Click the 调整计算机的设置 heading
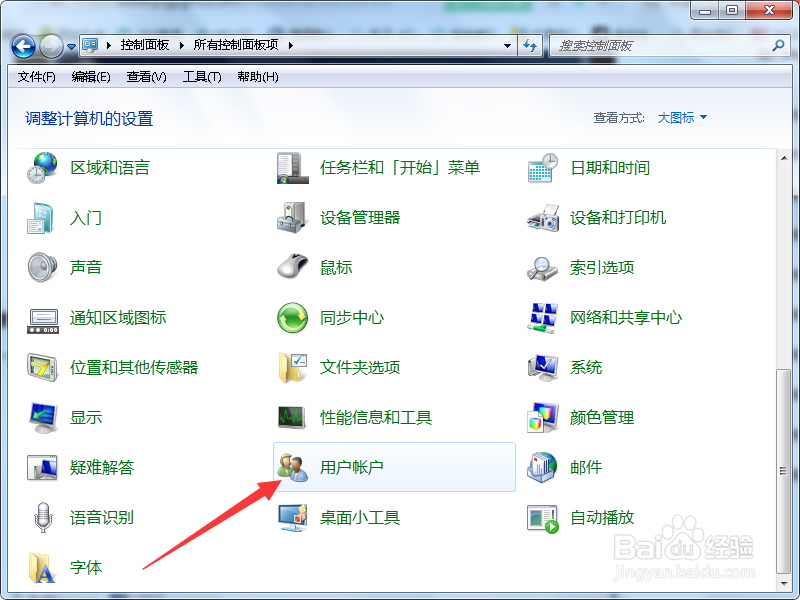 89,119
